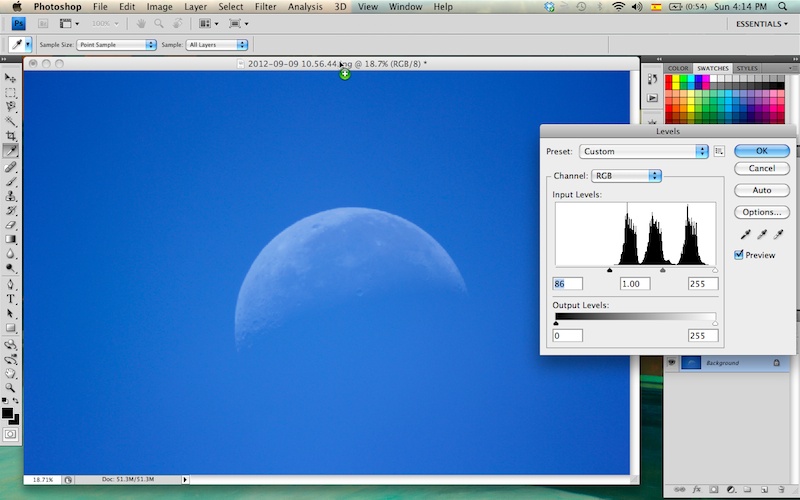The image size is (800, 500).
Task: Click the gray point eyedropper in Levels
Action: pyautogui.click(x=760, y=235)
